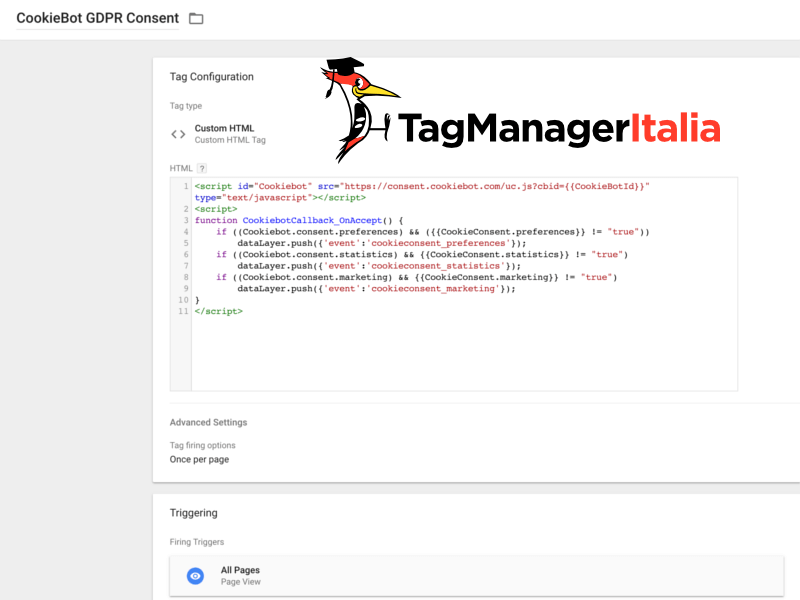Click the Tag firing options label
The image size is (800, 600).
click(203, 445)
